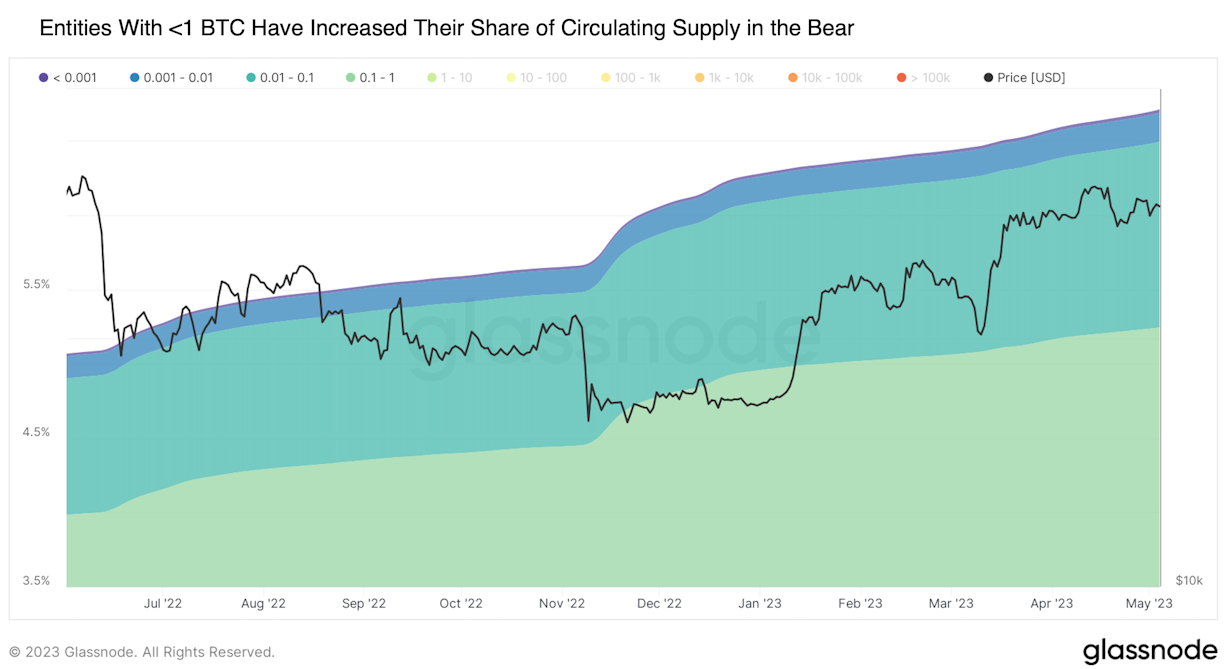
Task: Toggle the '< 0.001' legend series
Action: [x=68, y=77]
